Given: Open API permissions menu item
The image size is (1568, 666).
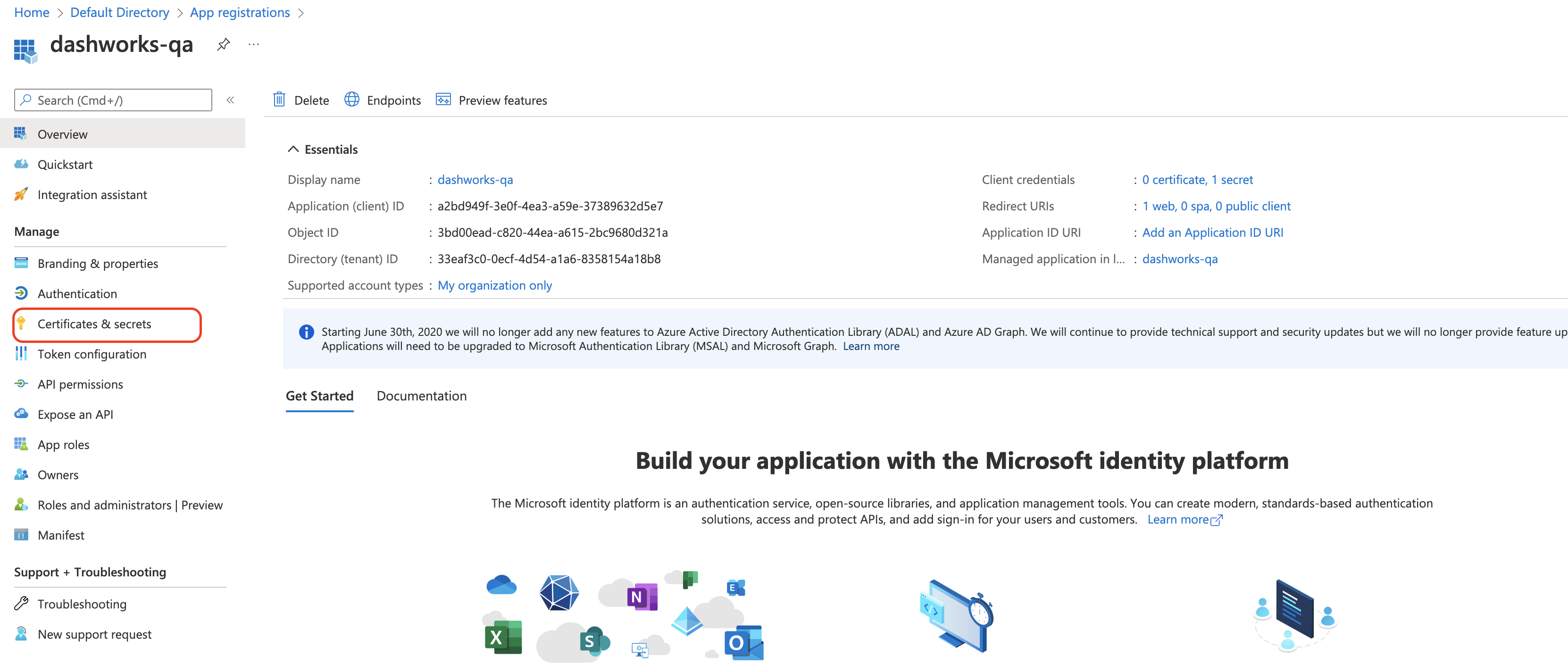Looking at the screenshot, I should (80, 384).
